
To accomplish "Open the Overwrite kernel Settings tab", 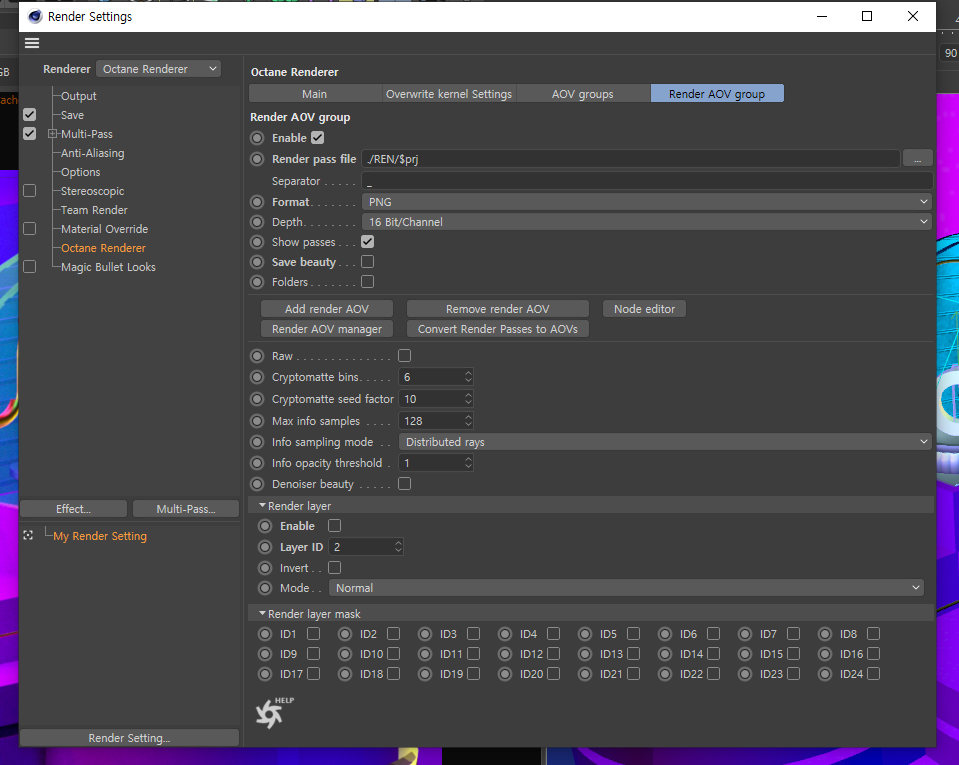I will 448,94.
